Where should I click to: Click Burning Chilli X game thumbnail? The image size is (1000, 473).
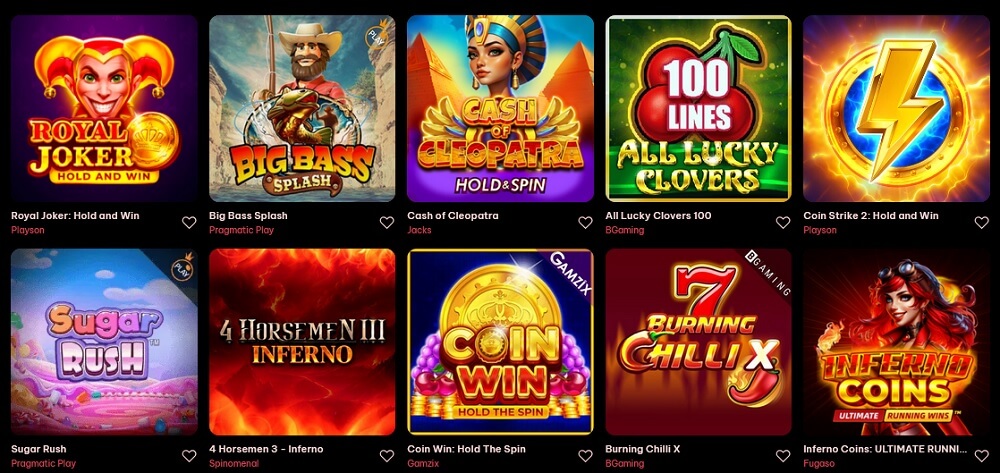pyautogui.click(x=698, y=342)
